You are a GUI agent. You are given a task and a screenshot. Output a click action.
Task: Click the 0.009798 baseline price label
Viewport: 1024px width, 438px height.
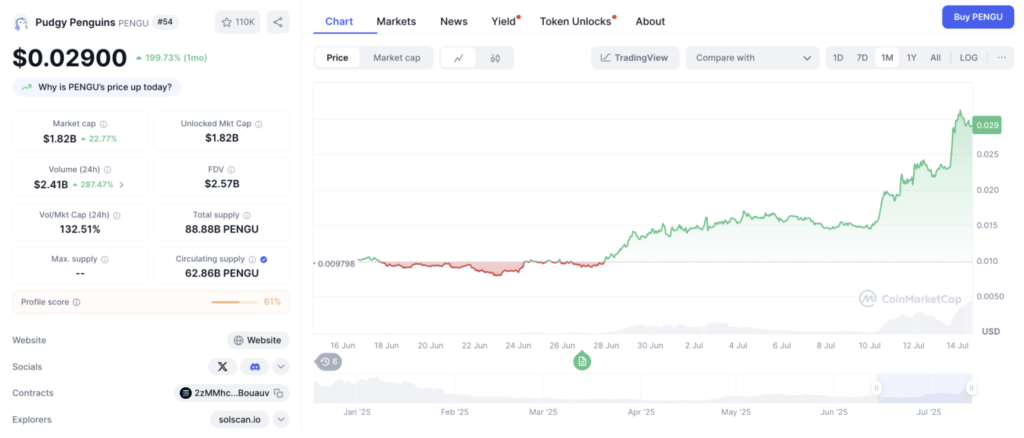[x=336, y=264]
